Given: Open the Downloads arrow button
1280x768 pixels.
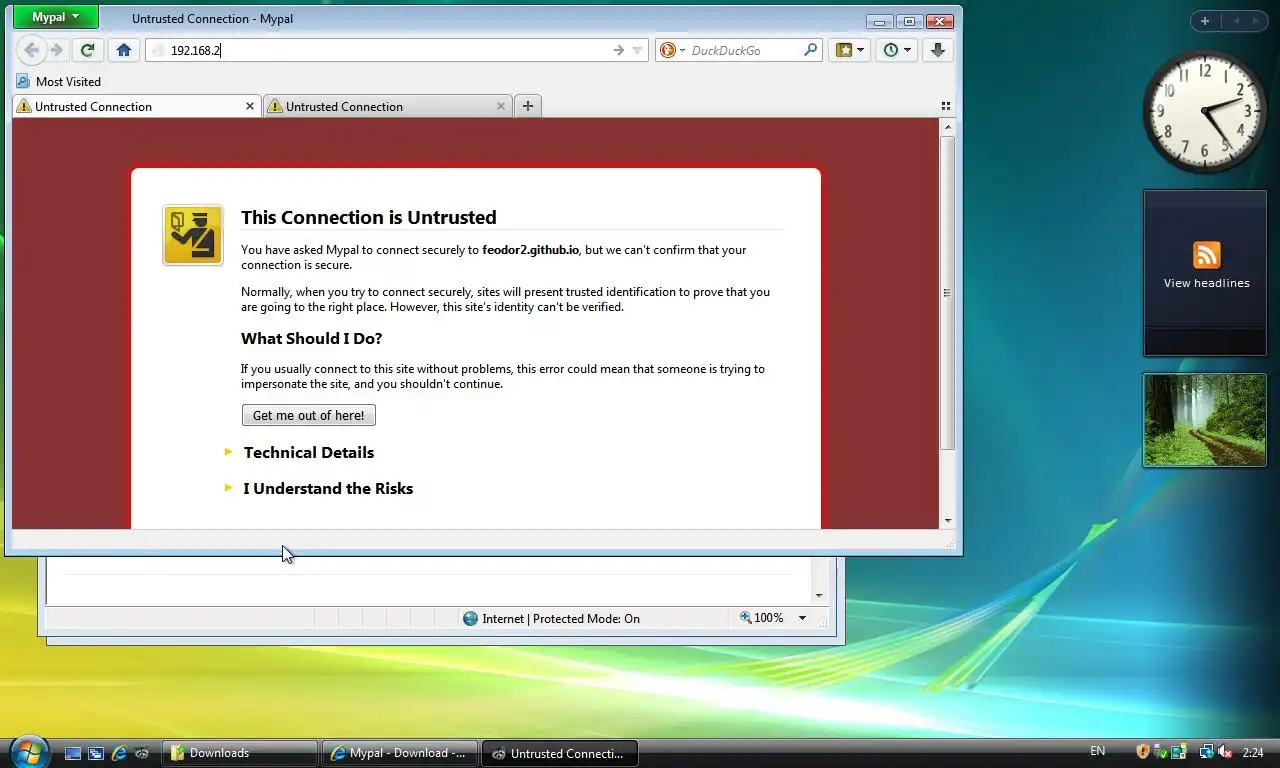Looking at the screenshot, I should pos(938,50).
